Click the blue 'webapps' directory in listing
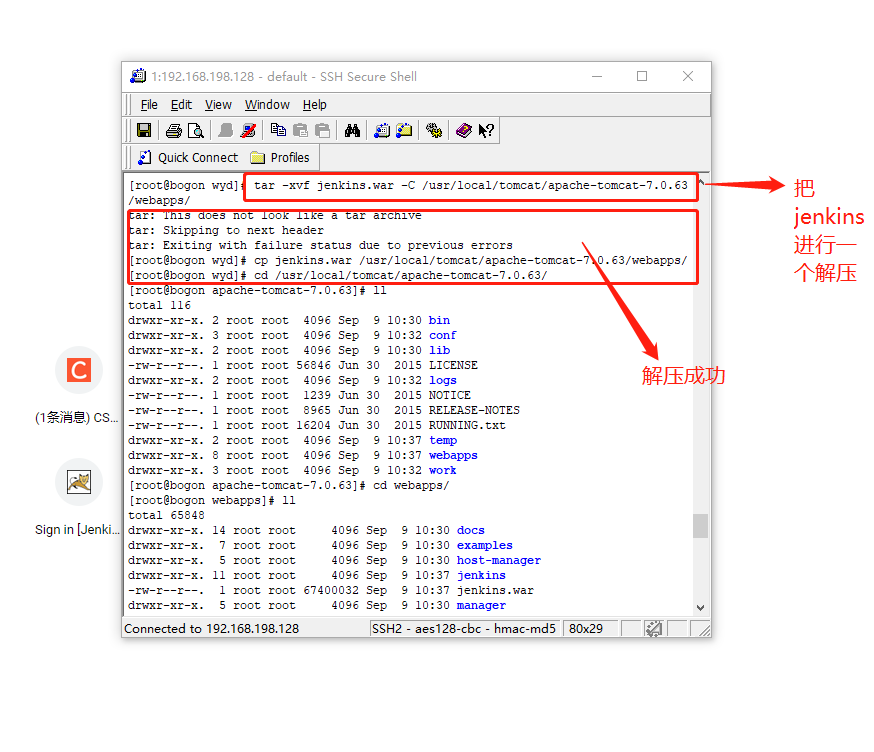The width and height of the screenshot is (874, 752). (453, 455)
